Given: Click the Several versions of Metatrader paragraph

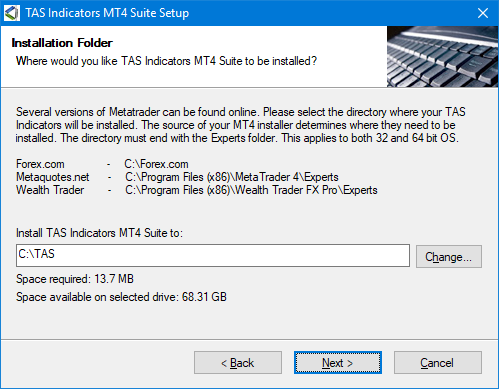Looking at the screenshot, I should [240, 125].
